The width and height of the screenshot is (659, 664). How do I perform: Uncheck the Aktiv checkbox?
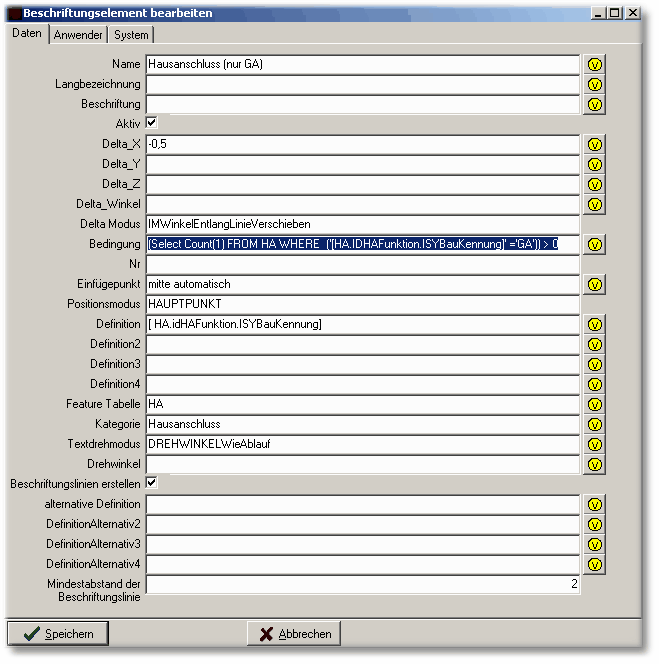pos(152,123)
